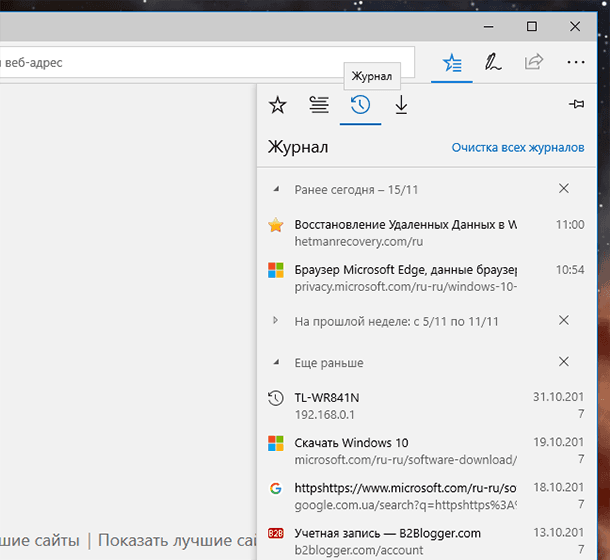
Task: Click the 'Журнал' pane heading
Action: (x=298, y=147)
